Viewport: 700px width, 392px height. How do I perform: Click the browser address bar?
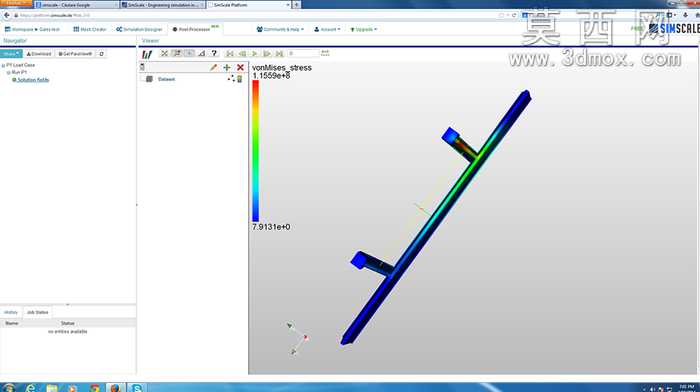(x=254, y=15)
